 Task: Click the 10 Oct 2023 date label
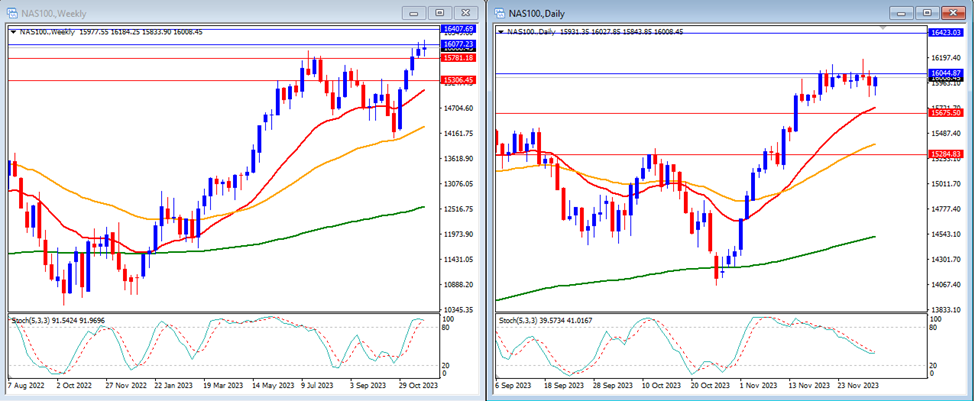pyautogui.click(x=662, y=385)
